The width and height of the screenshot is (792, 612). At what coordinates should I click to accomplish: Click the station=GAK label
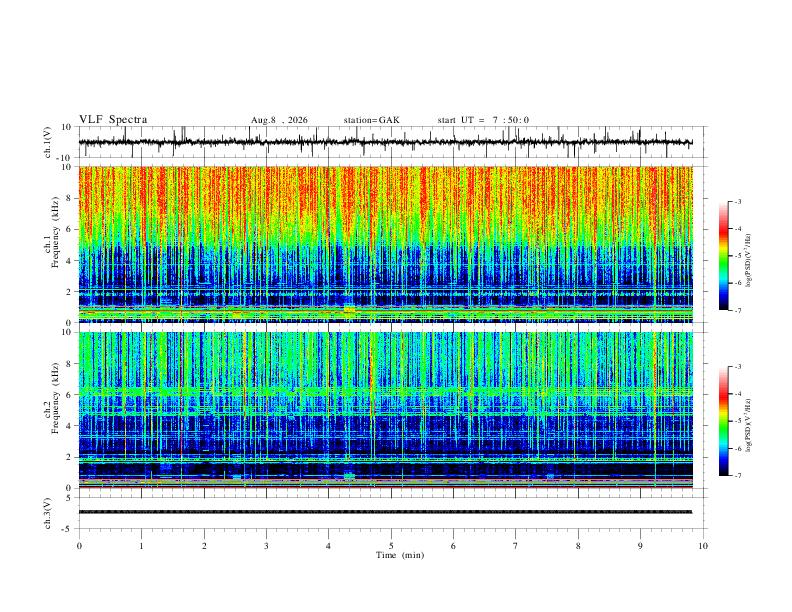pyautogui.click(x=372, y=120)
